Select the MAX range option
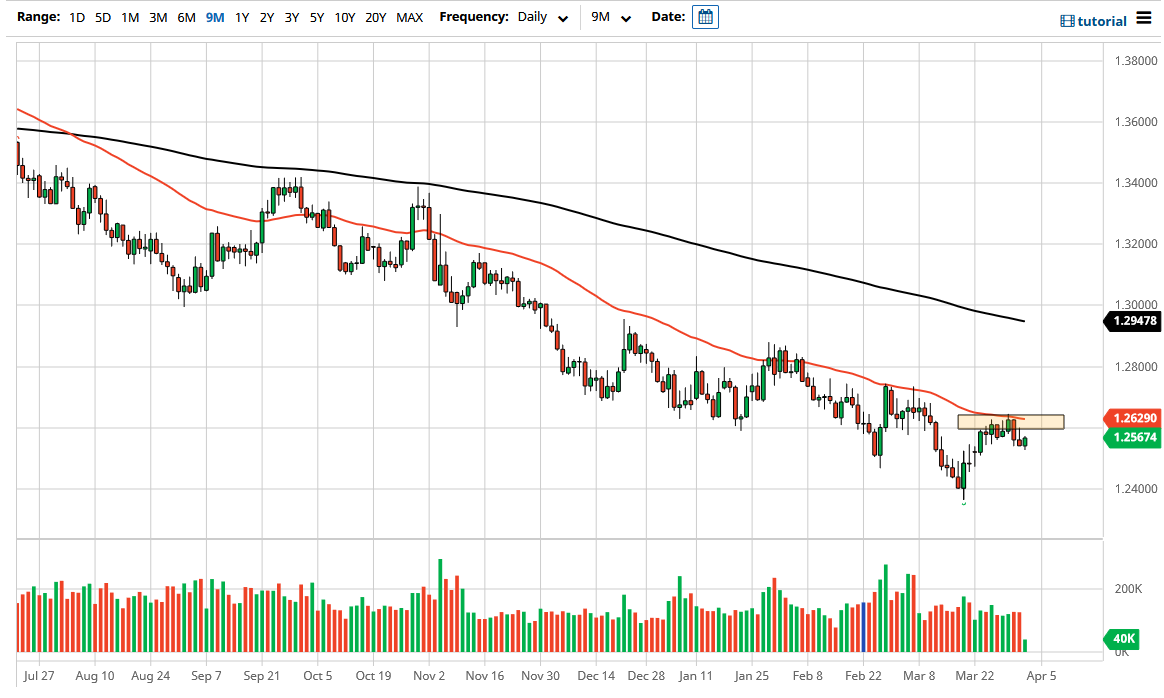The width and height of the screenshot is (1164, 698). coord(410,17)
